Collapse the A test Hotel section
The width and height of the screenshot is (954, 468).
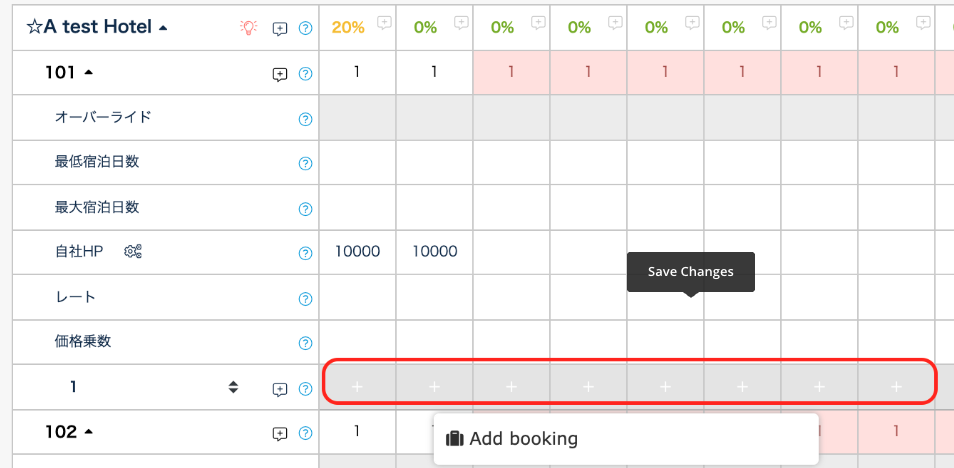(163, 28)
